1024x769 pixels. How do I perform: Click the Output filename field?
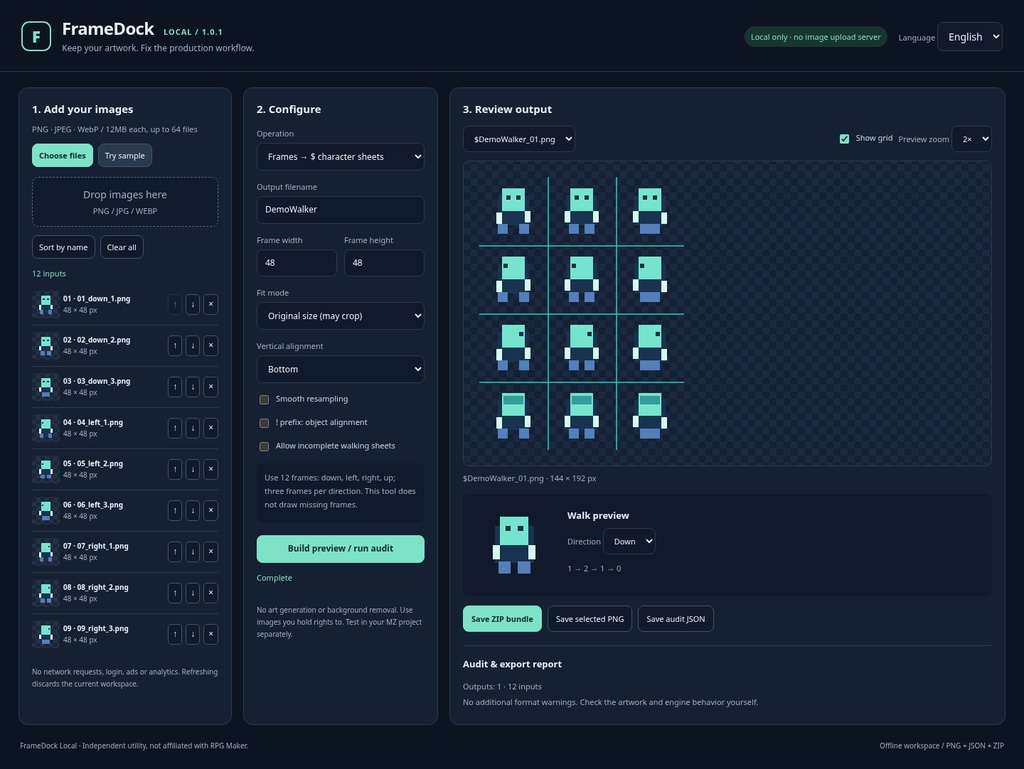(x=340, y=210)
